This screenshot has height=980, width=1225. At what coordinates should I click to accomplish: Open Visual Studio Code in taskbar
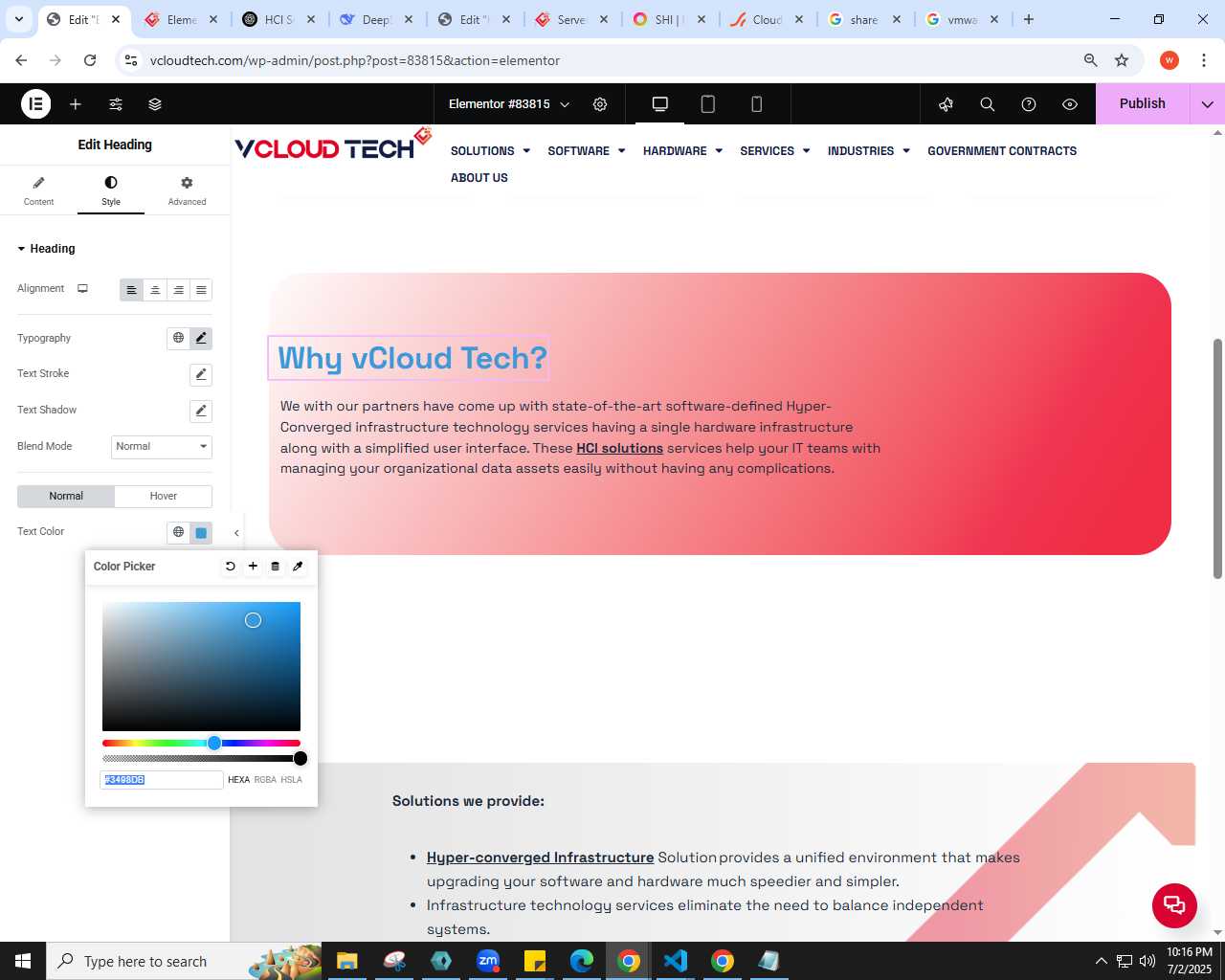click(675, 961)
